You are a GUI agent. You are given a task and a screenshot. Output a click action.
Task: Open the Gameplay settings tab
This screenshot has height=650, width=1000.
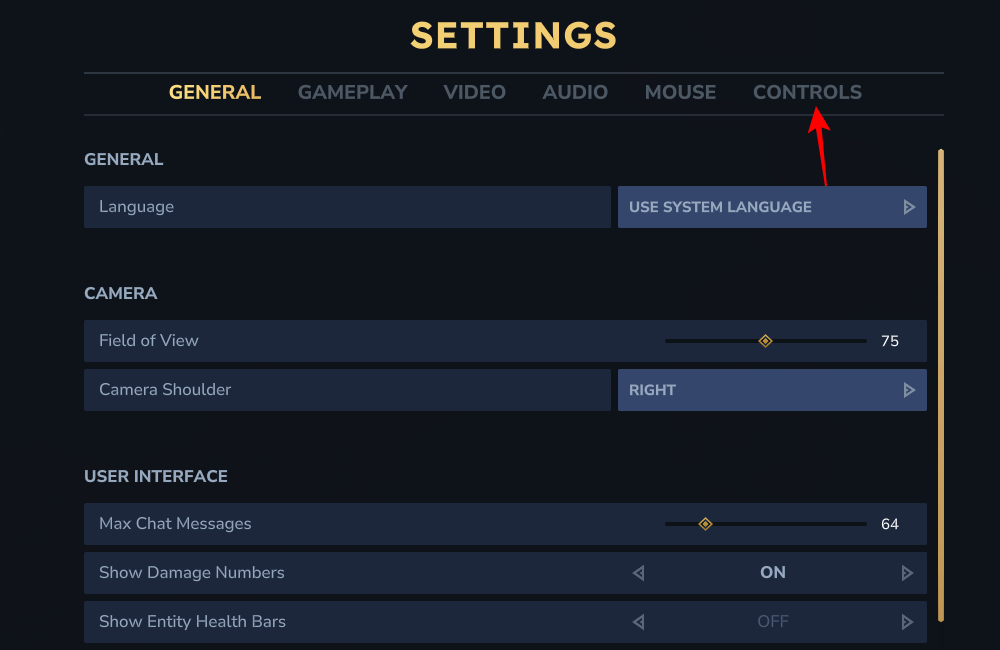[x=353, y=93]
